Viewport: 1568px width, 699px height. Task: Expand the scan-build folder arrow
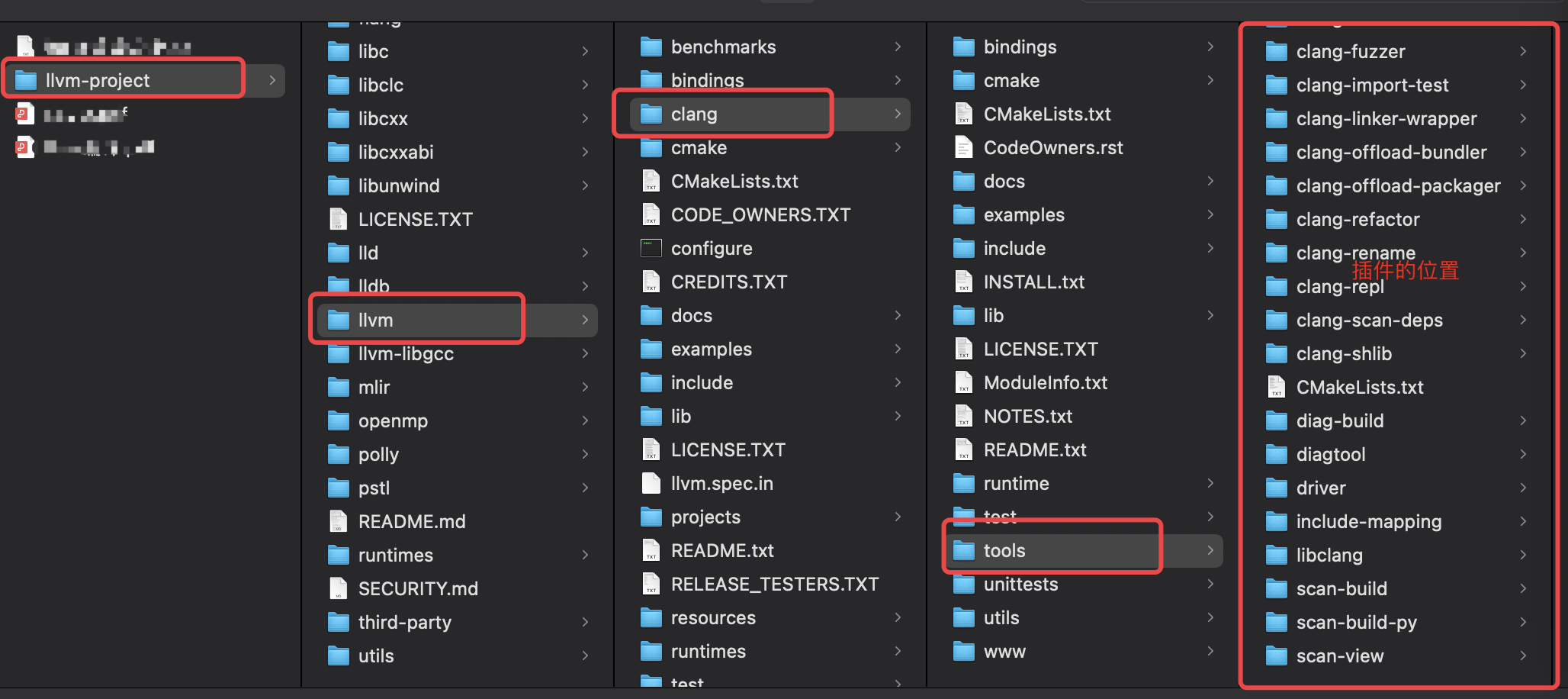coord(1523,588)
